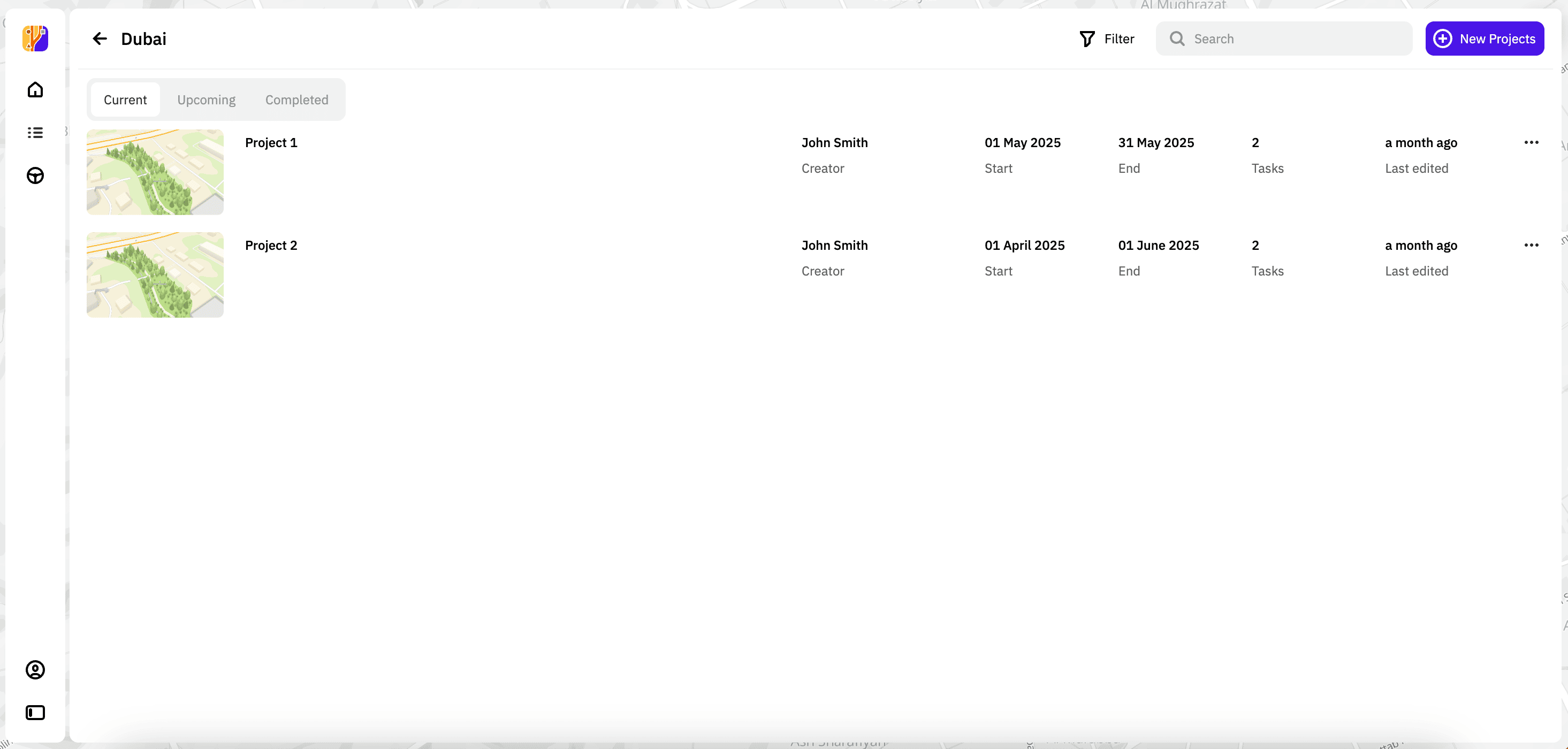The height and width of the screenshot is (749, 1568).
Task: Switch to the Completed tab
Action: 296,99
